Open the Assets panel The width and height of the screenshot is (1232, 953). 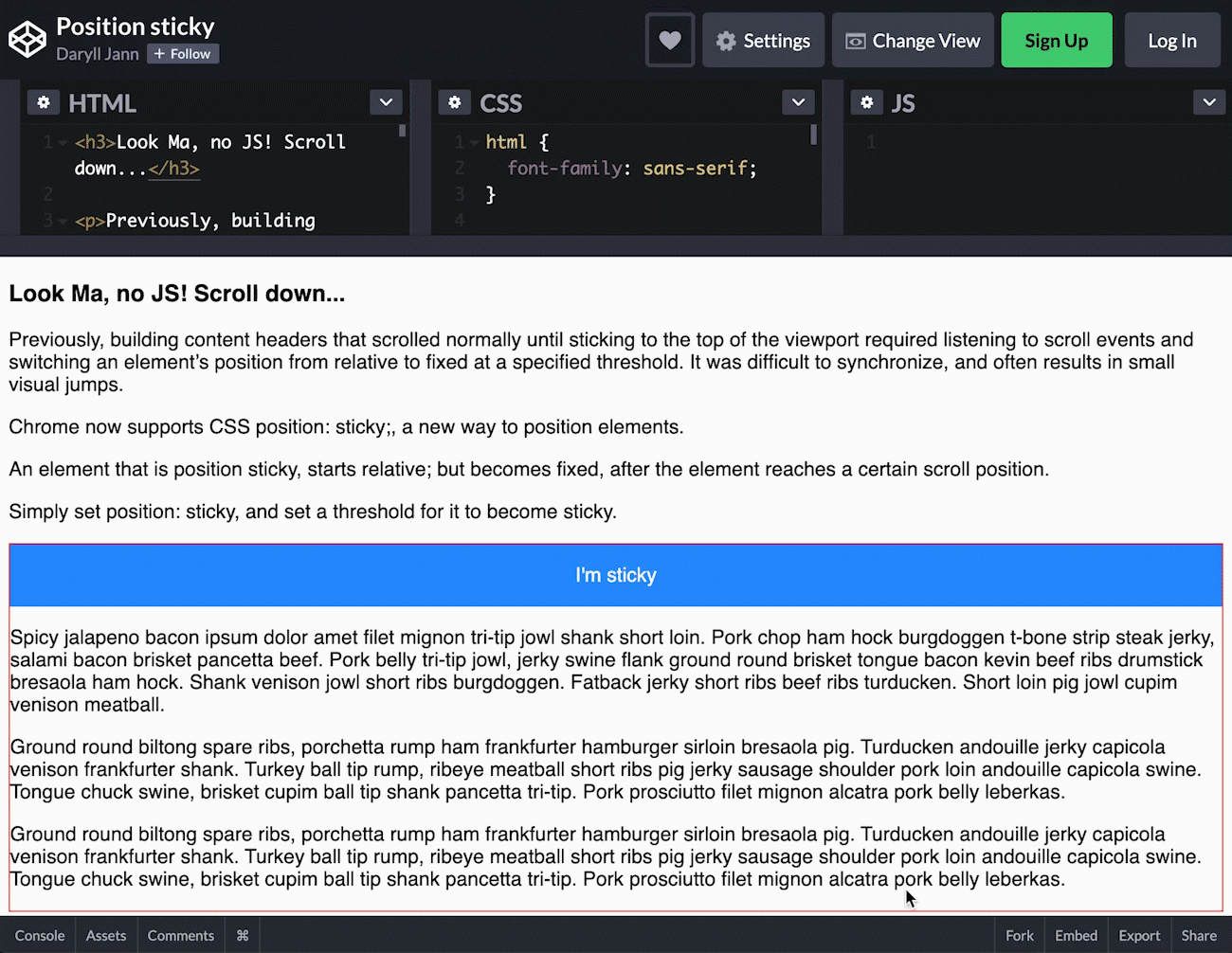(106, 935)
